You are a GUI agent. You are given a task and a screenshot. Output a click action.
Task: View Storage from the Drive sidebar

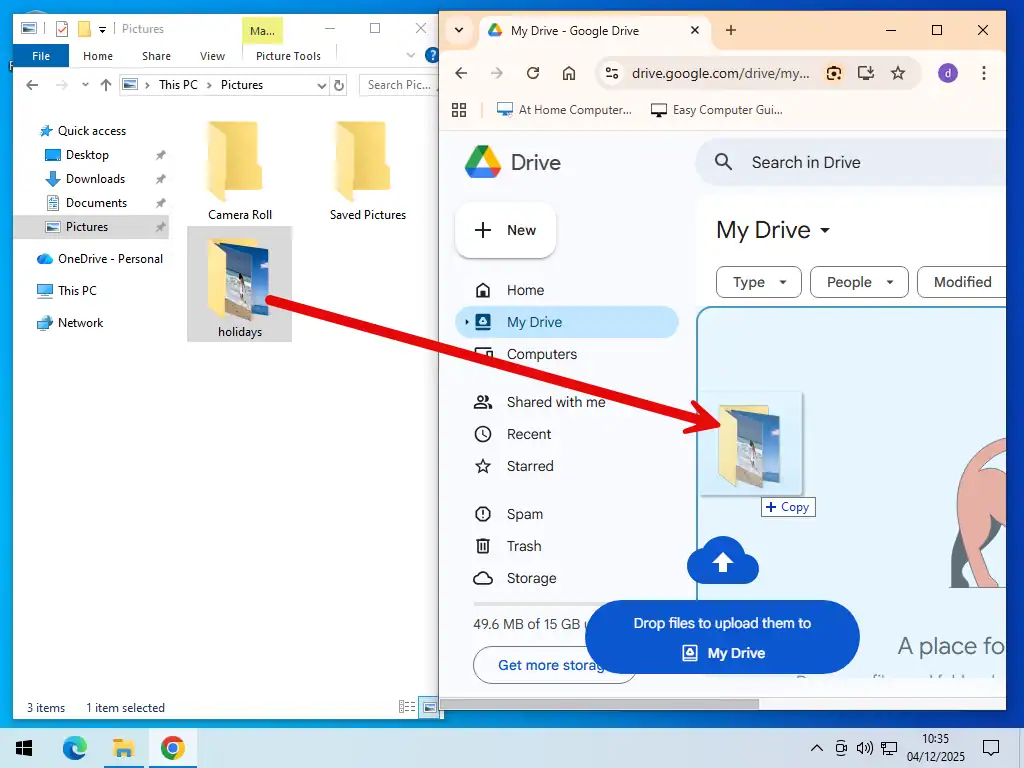click(x=532, y=578)
